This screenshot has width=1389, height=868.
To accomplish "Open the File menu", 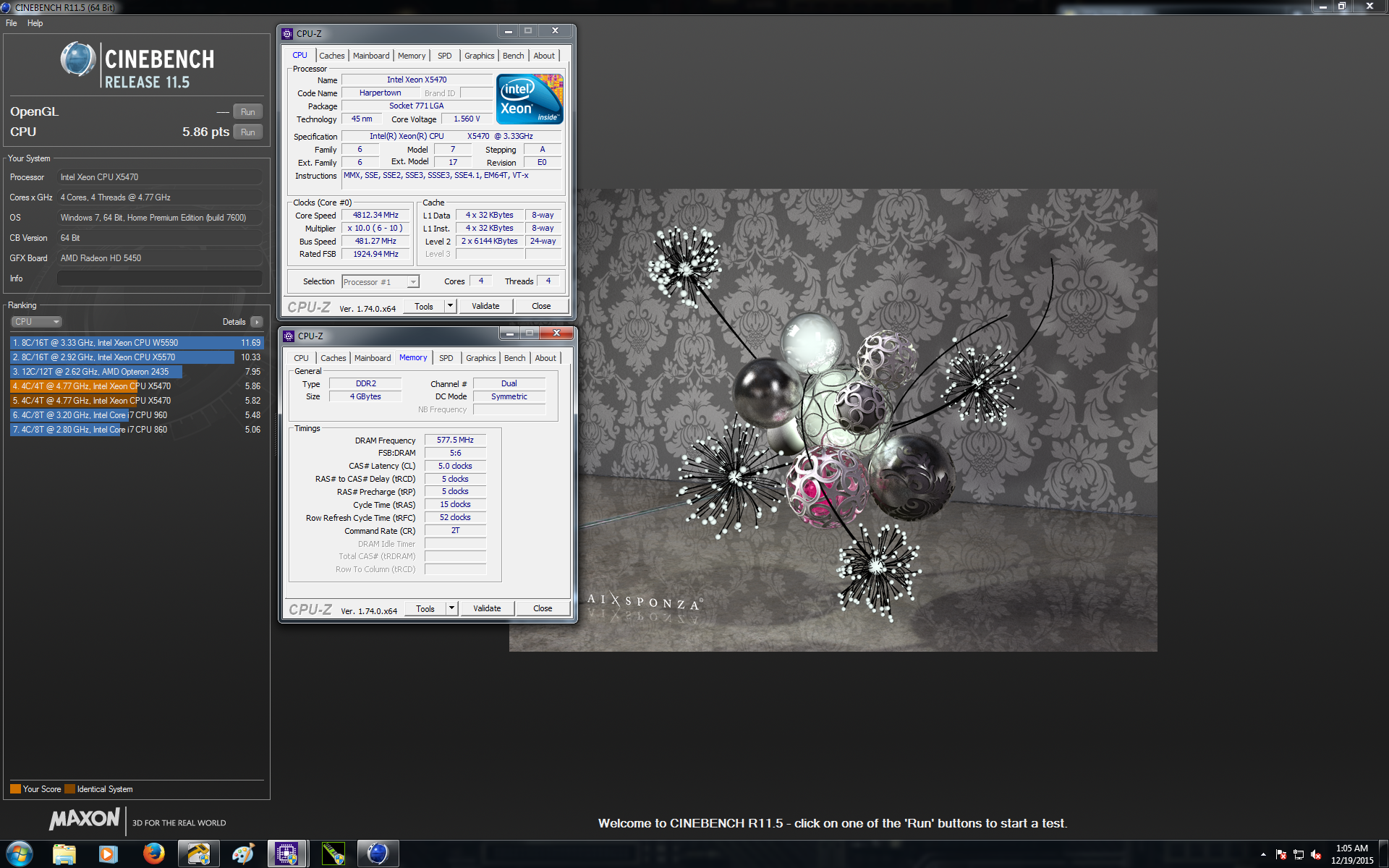I will tap(12, 23).
